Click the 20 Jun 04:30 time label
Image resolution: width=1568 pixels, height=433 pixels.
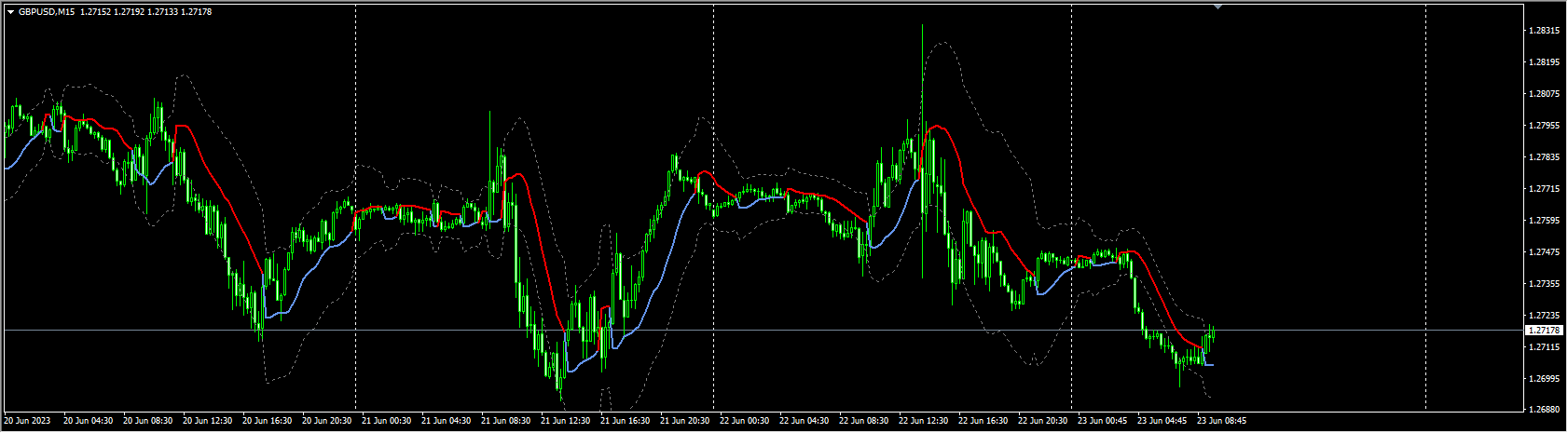point(89,421)
